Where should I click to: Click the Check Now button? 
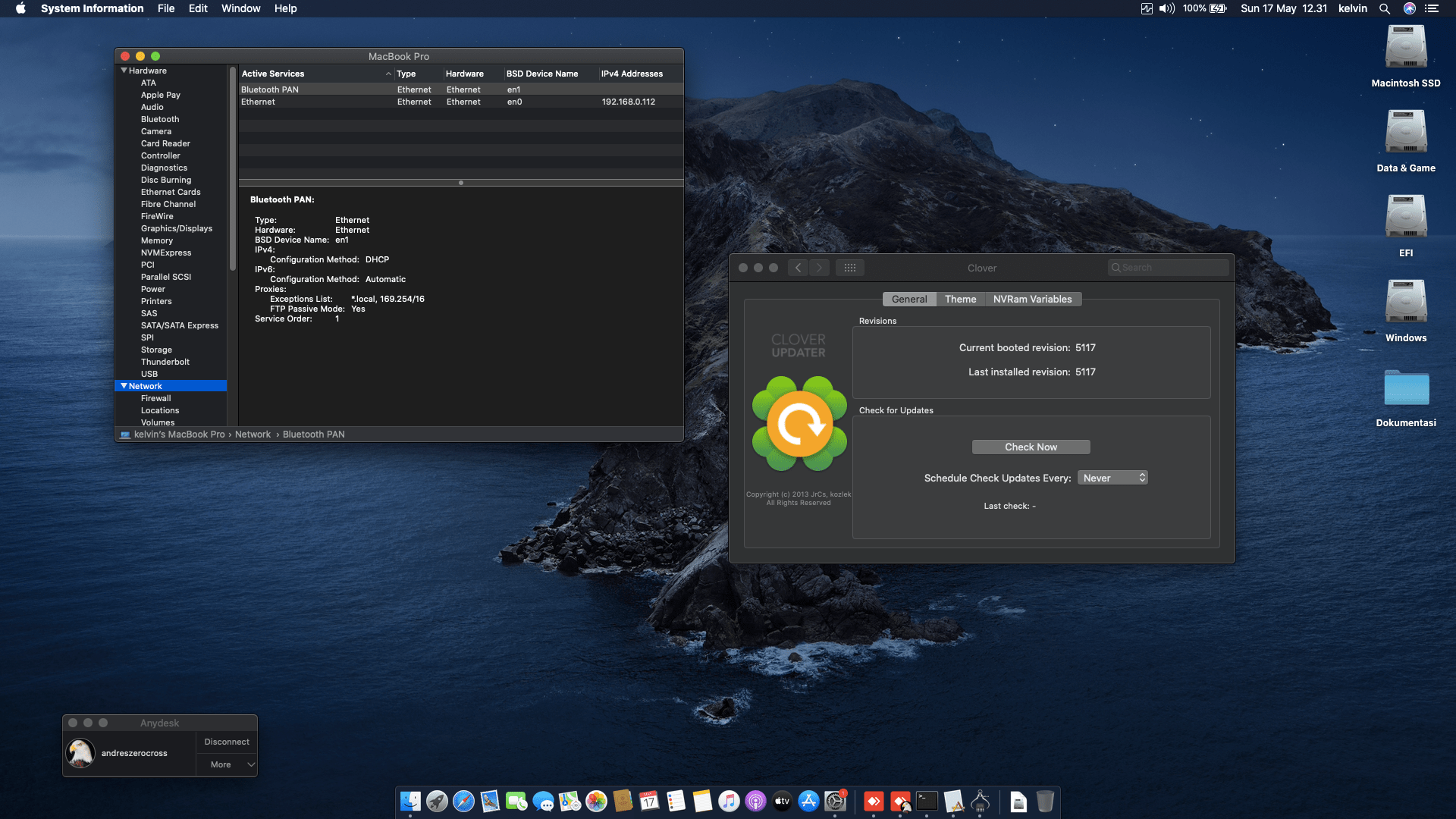click(x=1031, y=447)
